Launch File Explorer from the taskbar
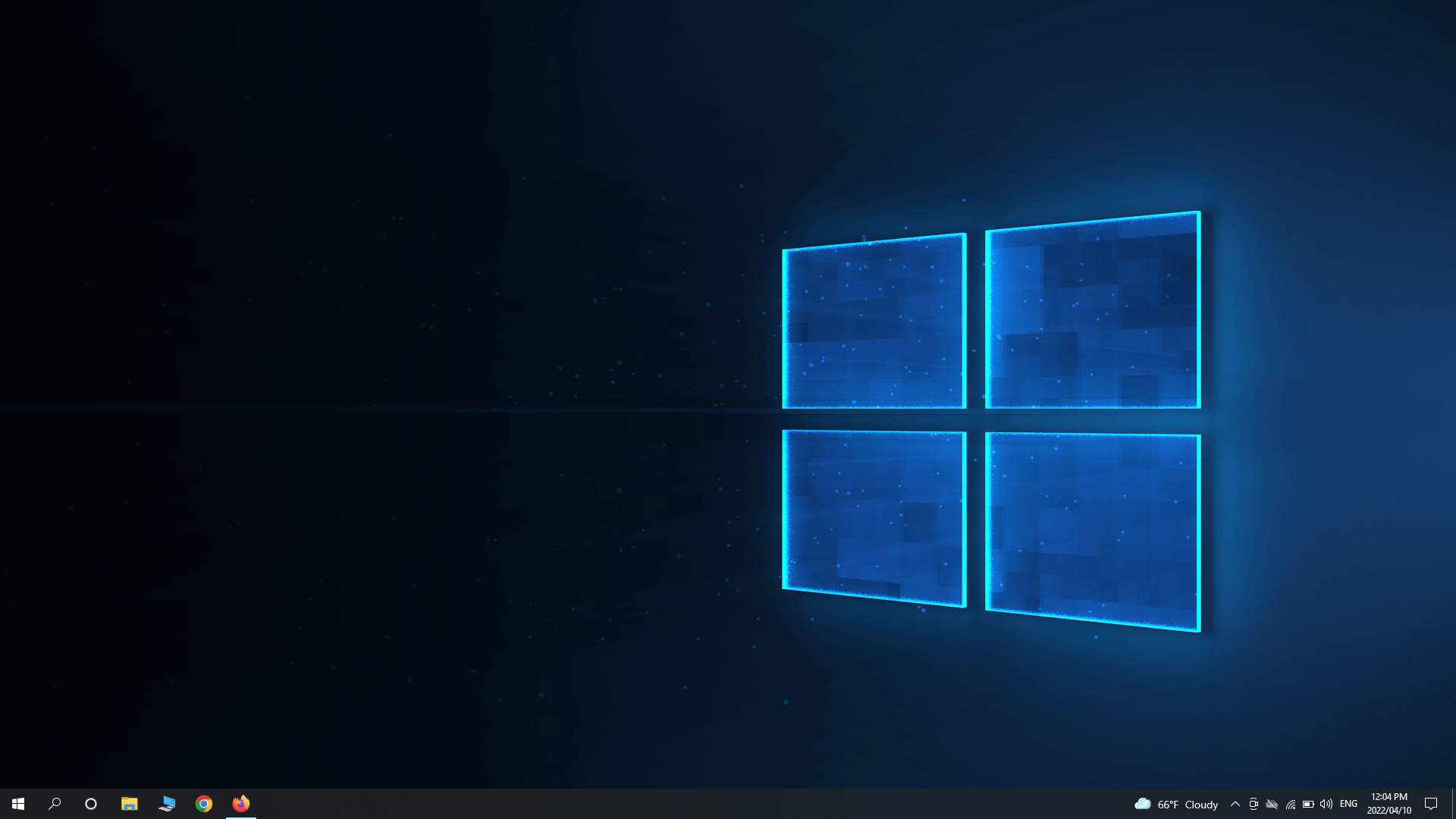This screenshot has width=1456, height=819. tap(129, 804)
